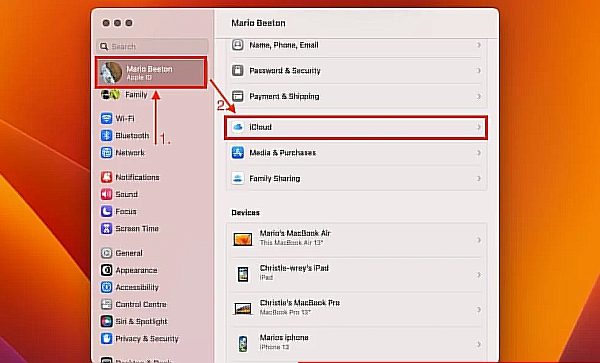Viewport: 600px width, 363px height.
Task: Select the Appearance icon
Action: (x=106, y=270)
